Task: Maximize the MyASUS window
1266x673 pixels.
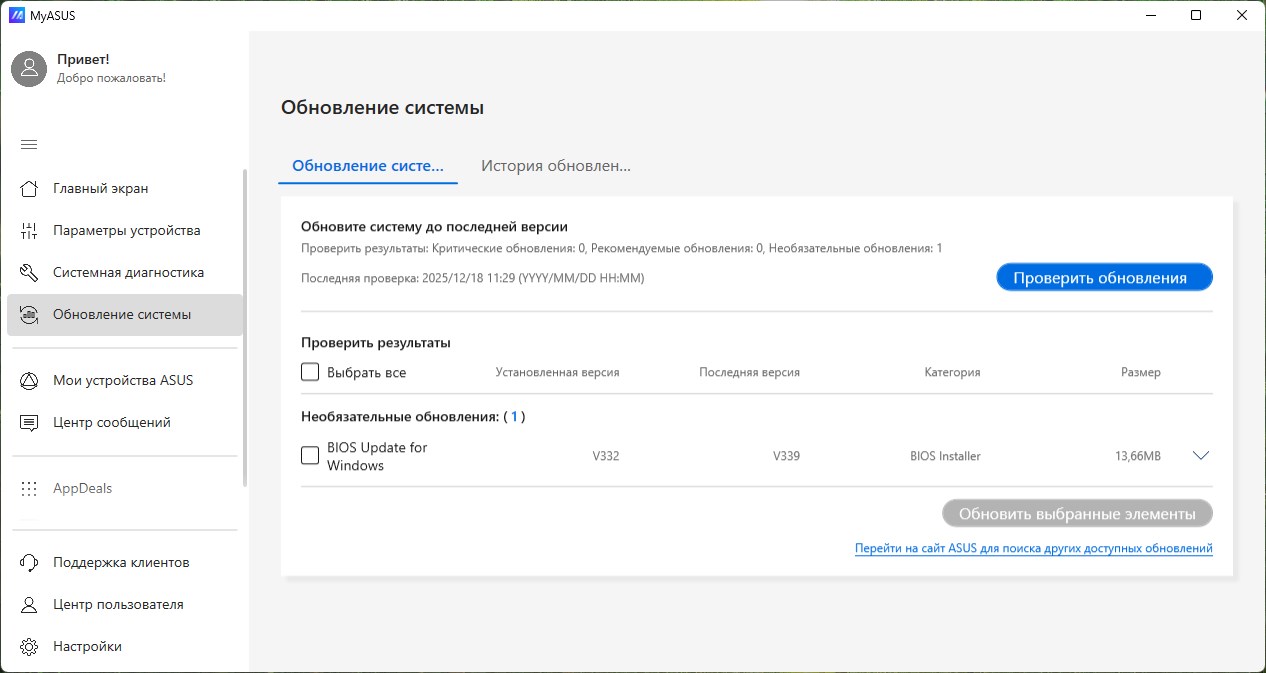Action: coord(1196,15)
